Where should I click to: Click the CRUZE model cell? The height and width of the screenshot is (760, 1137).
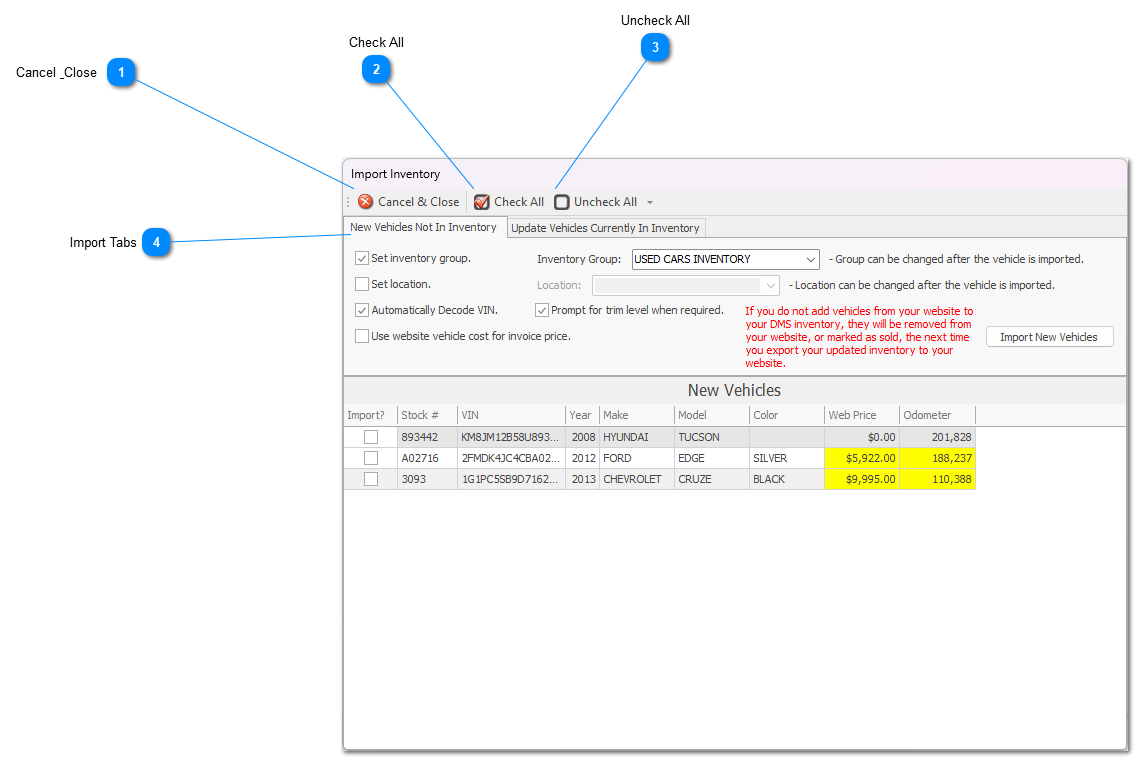click(711, 479)
